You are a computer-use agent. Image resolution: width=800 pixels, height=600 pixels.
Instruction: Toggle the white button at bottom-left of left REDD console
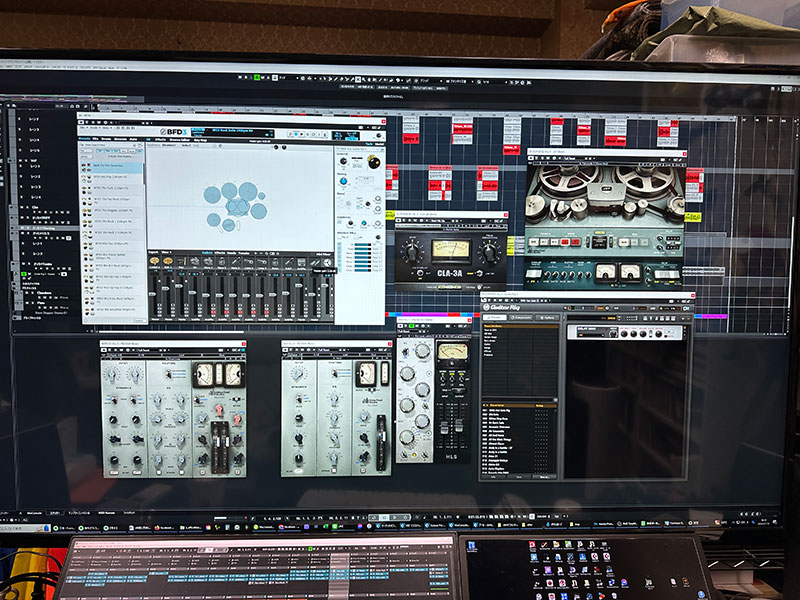tap(114, 472)
